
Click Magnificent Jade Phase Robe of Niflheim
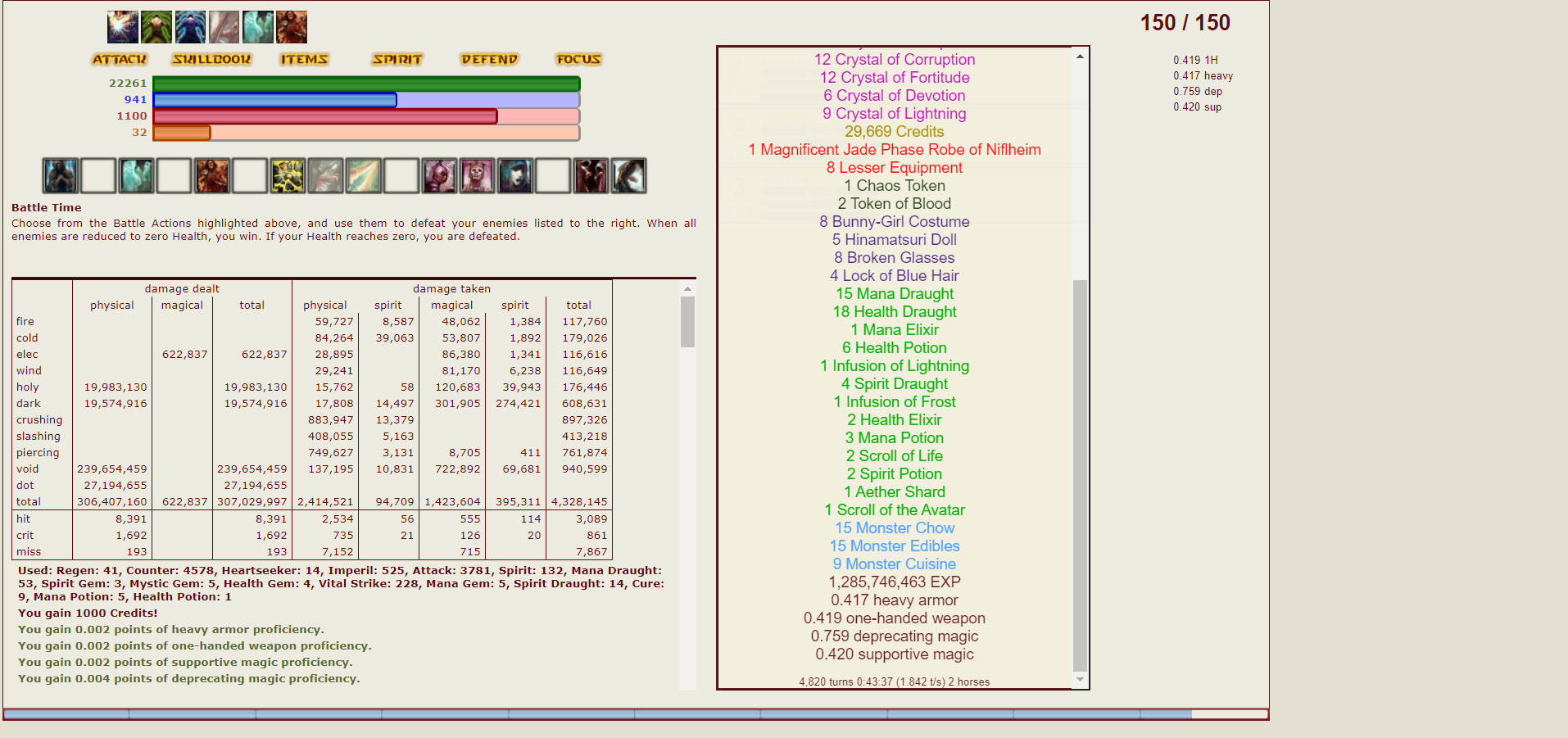pyautogui.click(x=894, y=150)
